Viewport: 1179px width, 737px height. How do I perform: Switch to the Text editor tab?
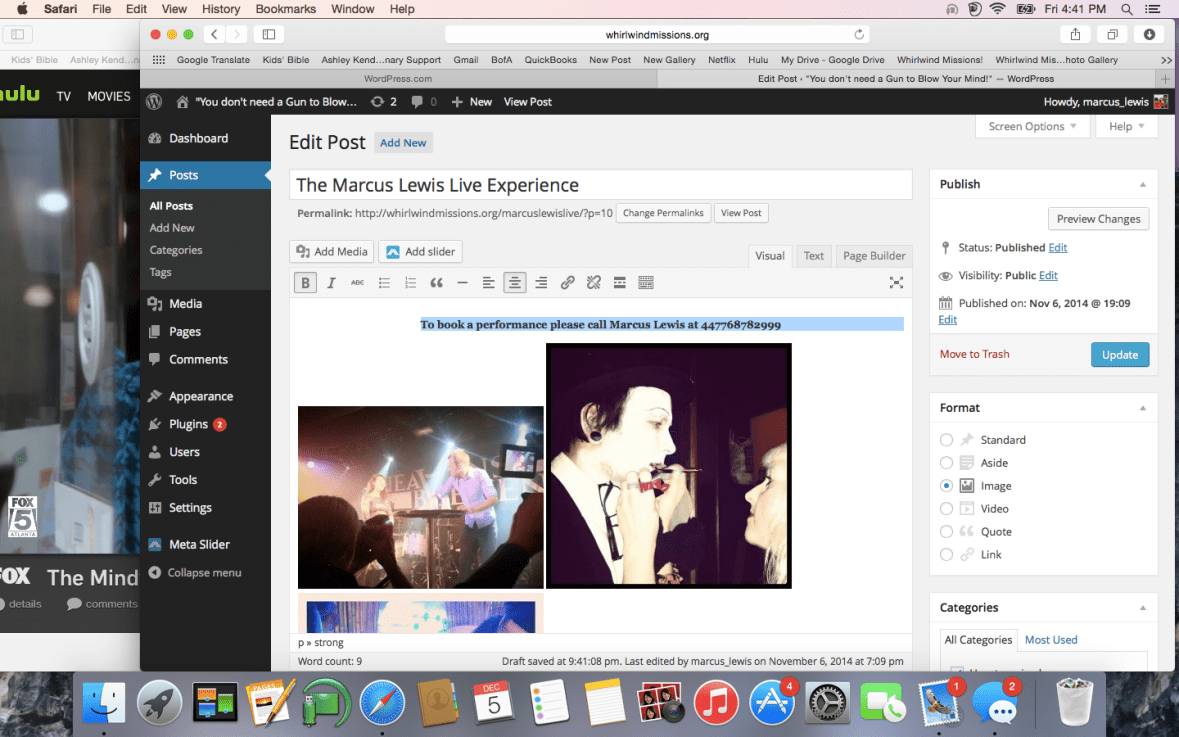tap(813, 255)
